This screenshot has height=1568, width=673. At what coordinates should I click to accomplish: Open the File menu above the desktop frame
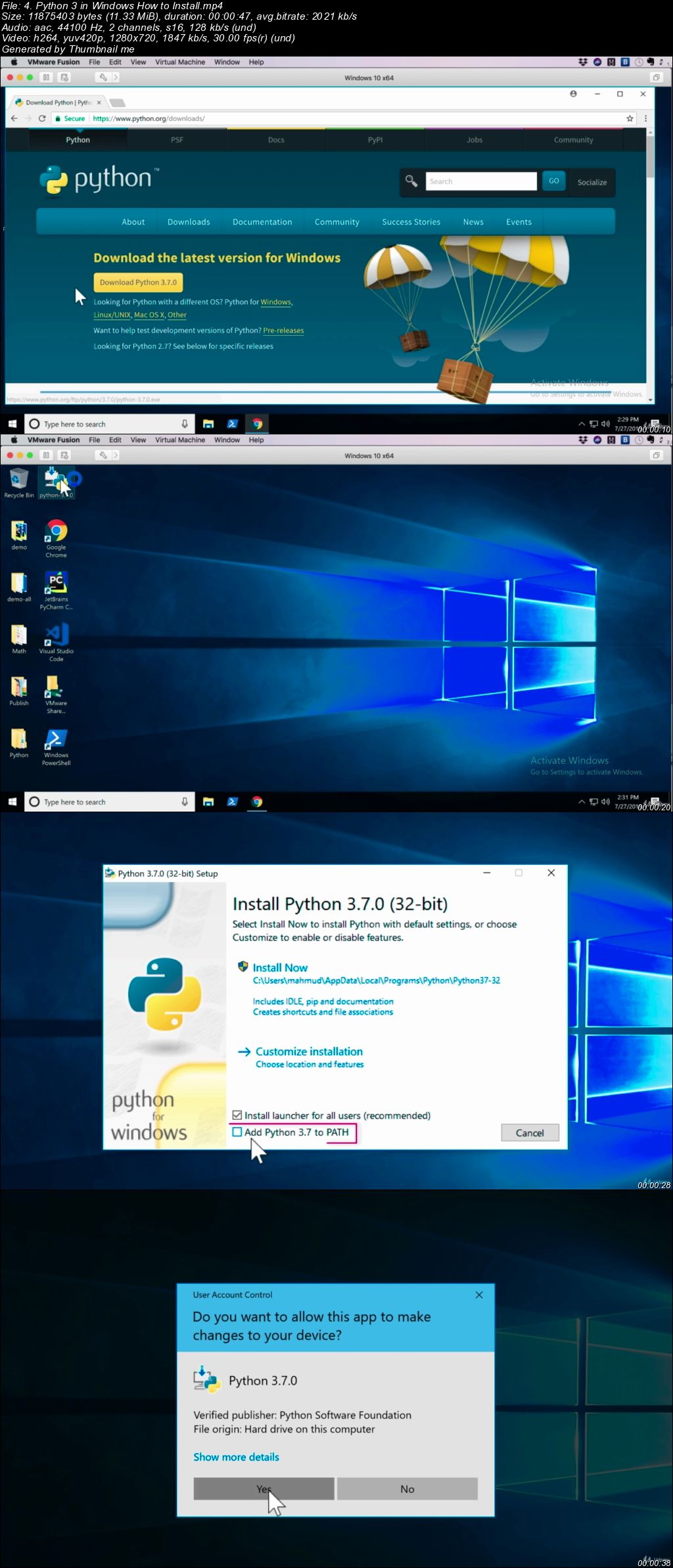[95, 440]
